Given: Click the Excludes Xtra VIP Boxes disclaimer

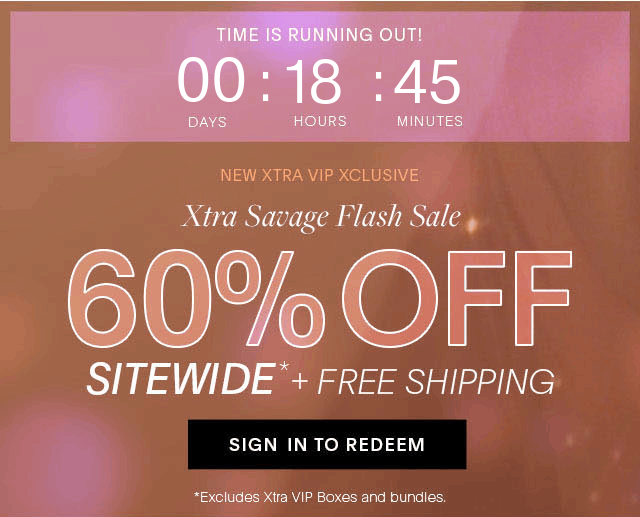Looking at the screenshot, I should click(320, 497).
